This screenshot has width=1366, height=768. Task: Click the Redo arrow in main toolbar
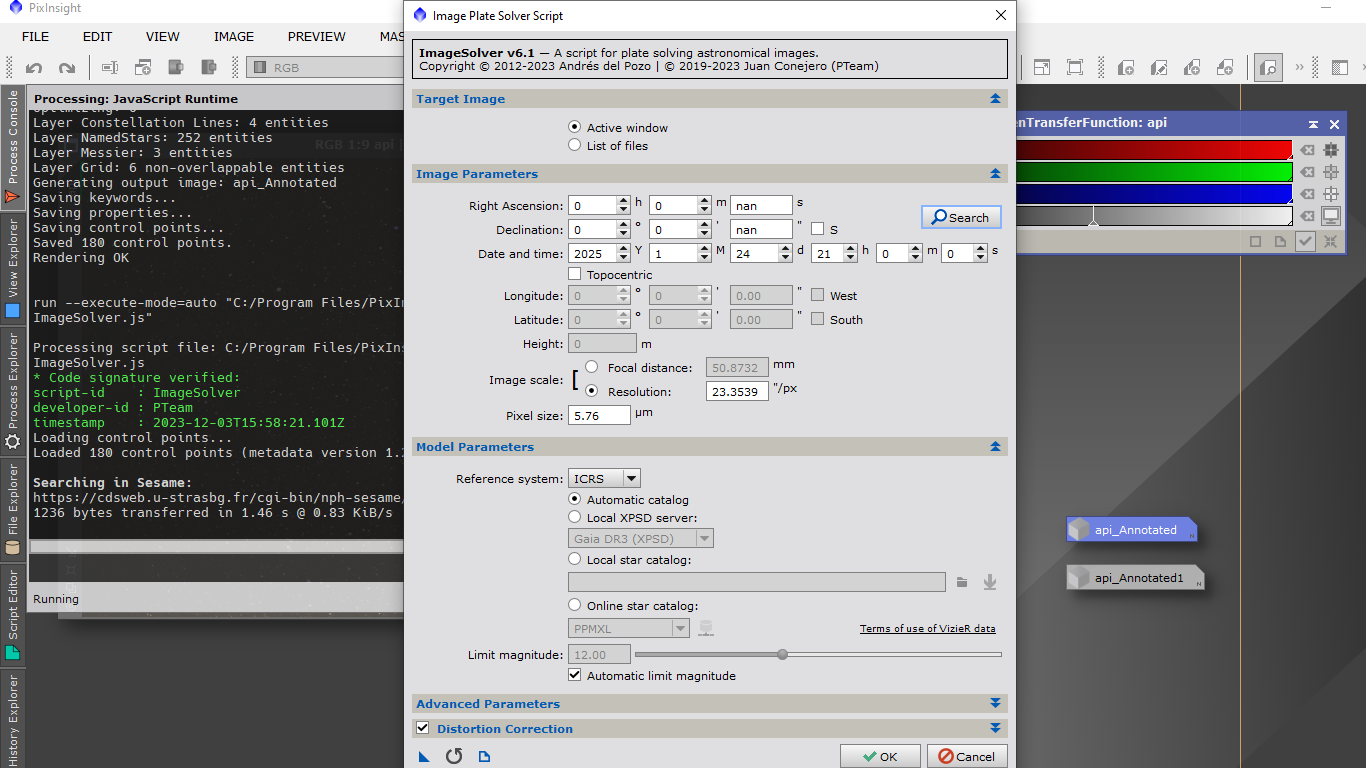[x=67, y=68]
